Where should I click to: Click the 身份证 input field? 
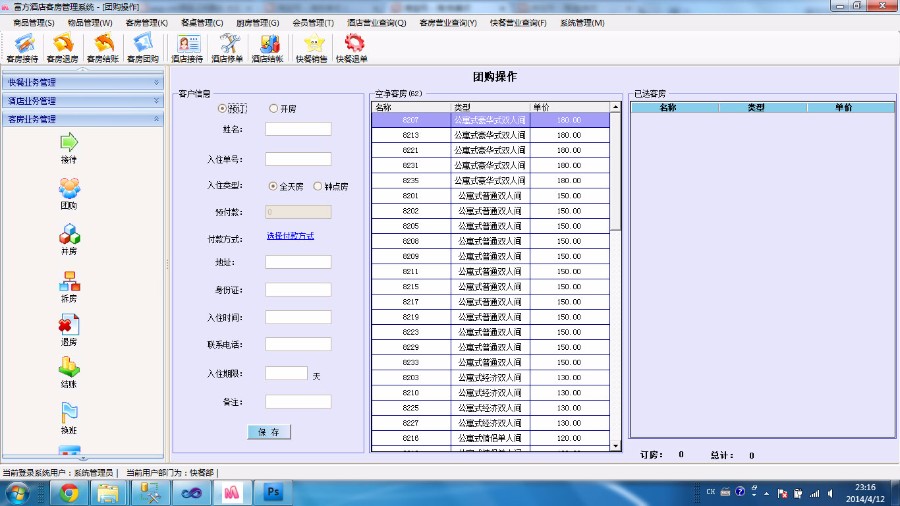tap(298, 290)
